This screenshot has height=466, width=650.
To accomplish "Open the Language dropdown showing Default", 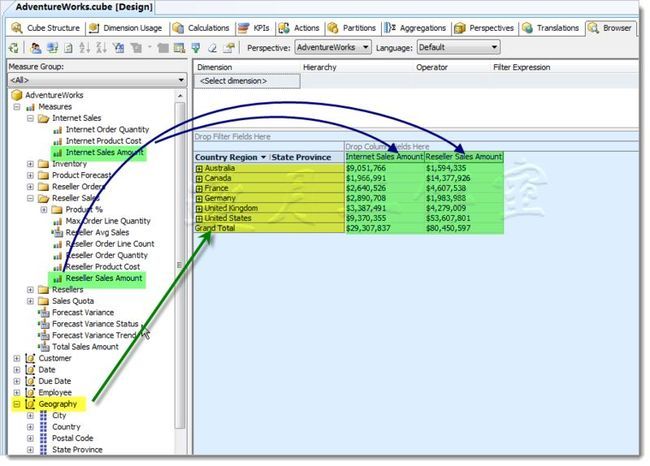I will pos(458,47).
